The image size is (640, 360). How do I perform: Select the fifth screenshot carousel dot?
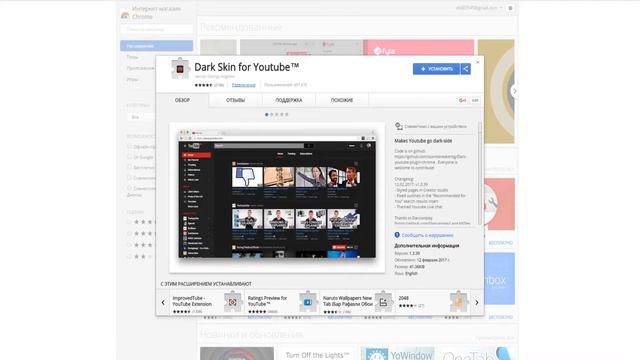[x=287, y=115]
